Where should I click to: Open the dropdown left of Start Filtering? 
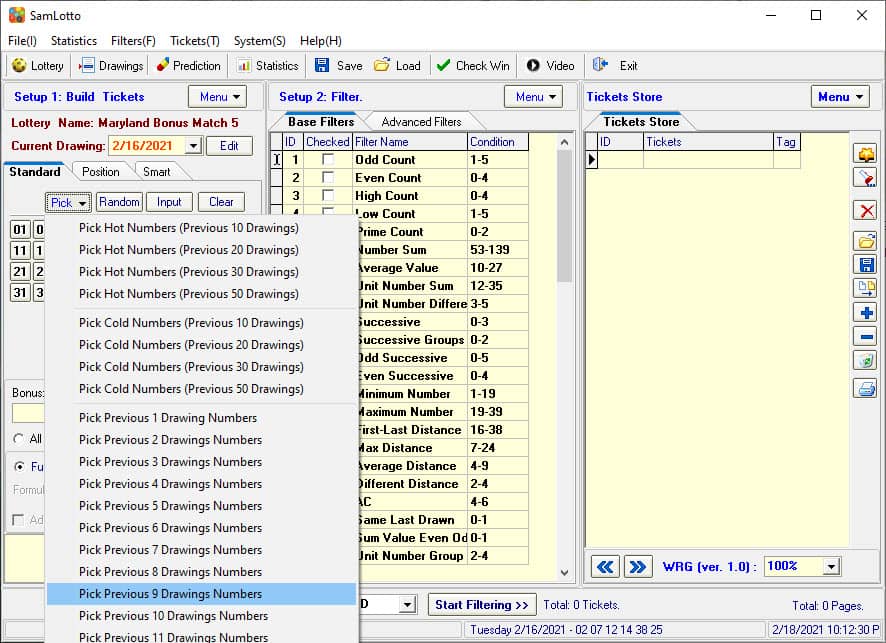[407, 605]
